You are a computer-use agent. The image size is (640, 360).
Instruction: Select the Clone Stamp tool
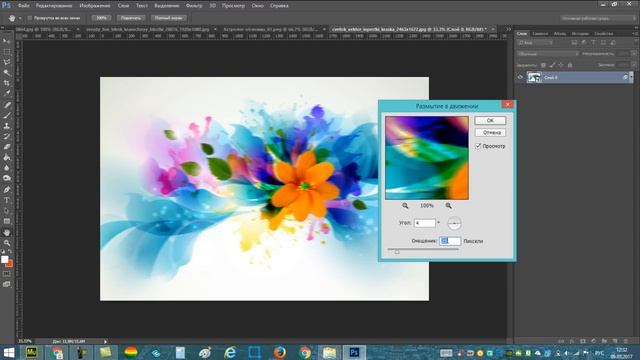[x=7, y=126]
